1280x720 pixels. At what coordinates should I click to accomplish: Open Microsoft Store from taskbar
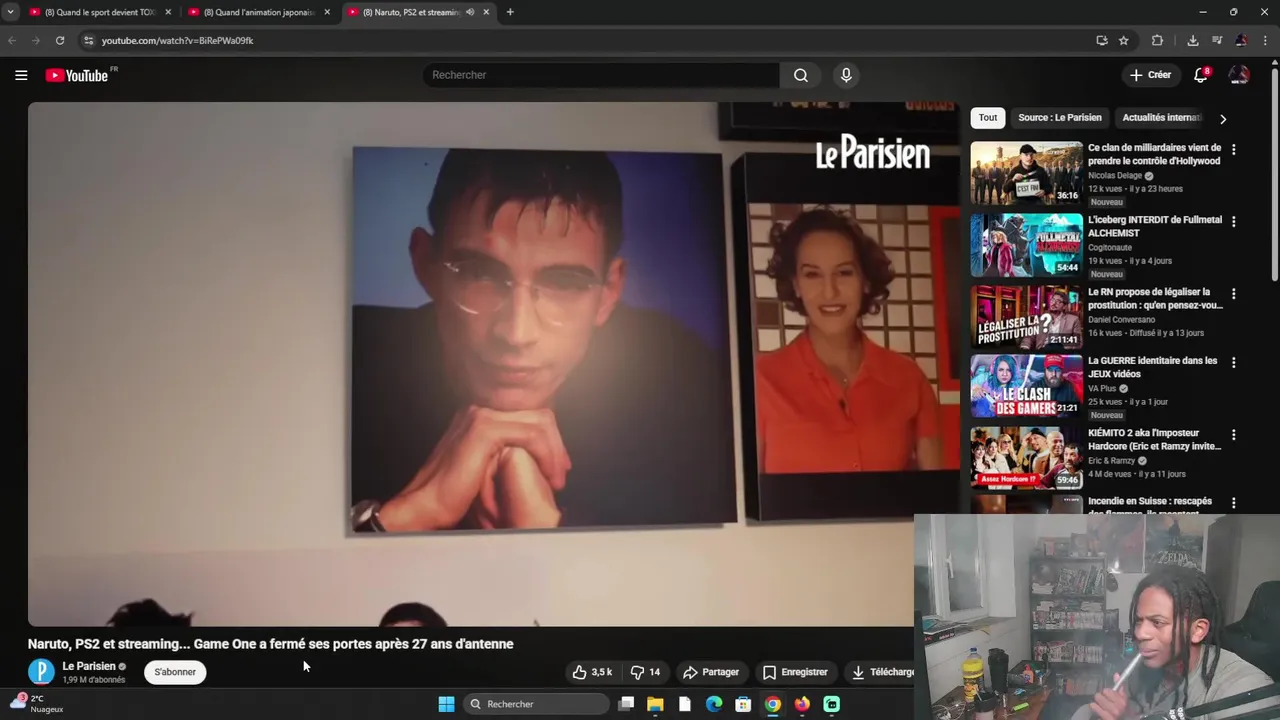tap(743, 704)
